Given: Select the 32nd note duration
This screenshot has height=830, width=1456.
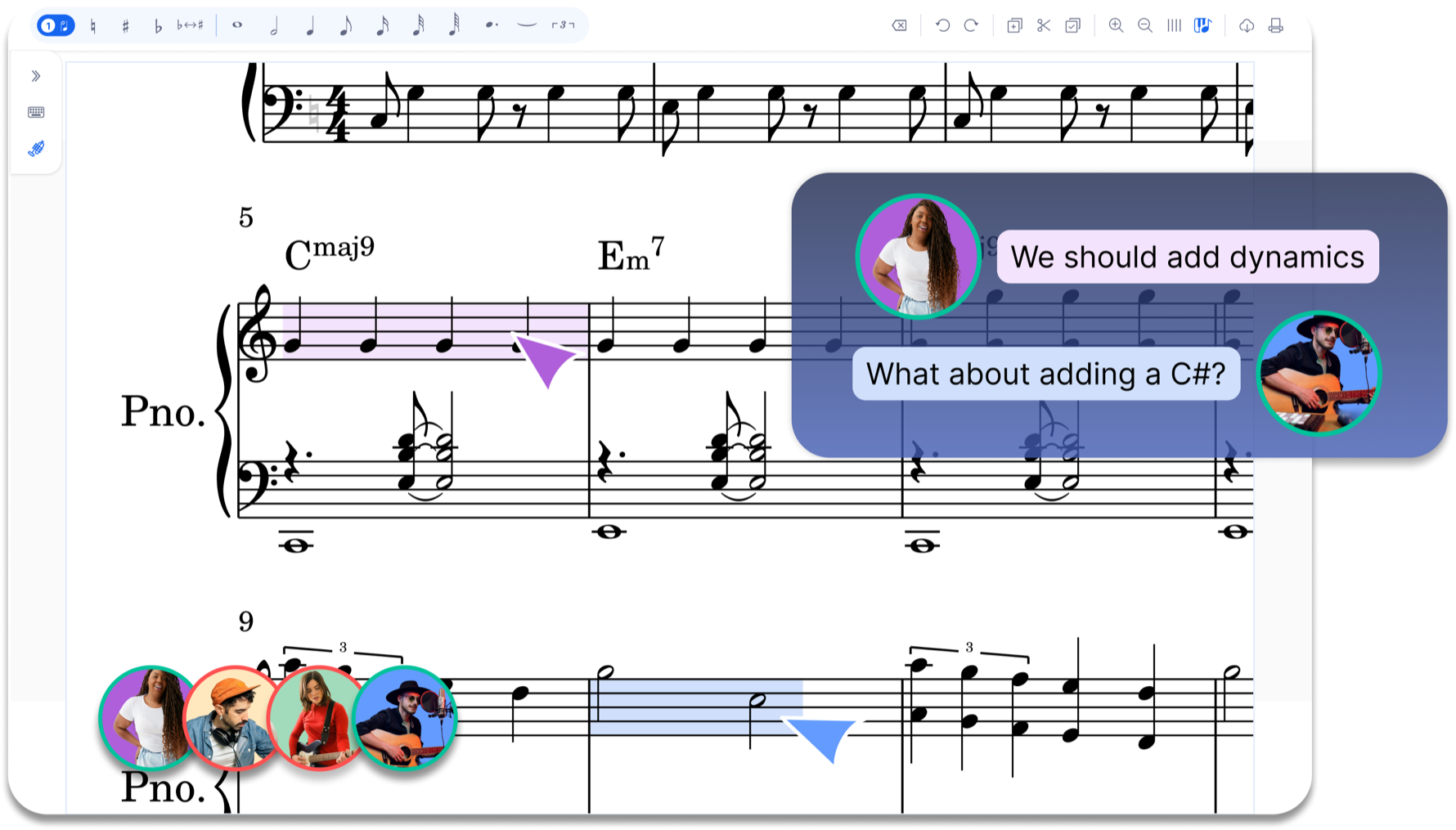Looking at the screenshot, I should point(418,27).
